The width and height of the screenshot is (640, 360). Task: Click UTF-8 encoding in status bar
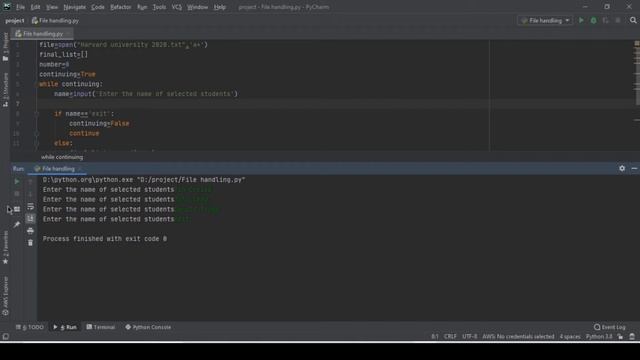(x=469, y=336)
